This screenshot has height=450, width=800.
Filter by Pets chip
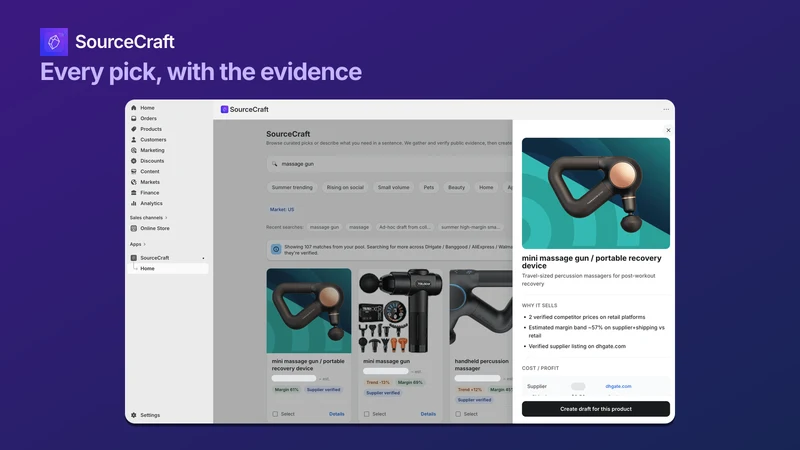click(429, 187)
